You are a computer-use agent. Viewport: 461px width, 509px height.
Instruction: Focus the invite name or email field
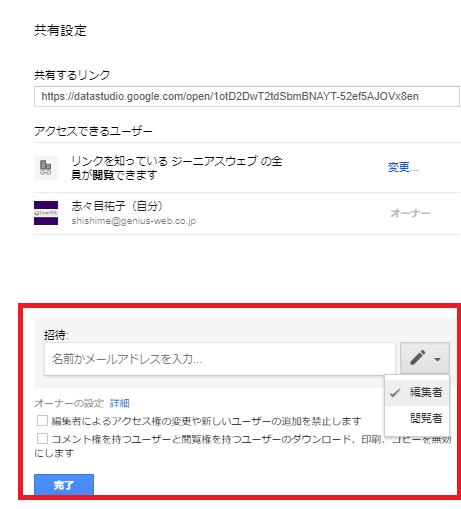coord(220,359)
